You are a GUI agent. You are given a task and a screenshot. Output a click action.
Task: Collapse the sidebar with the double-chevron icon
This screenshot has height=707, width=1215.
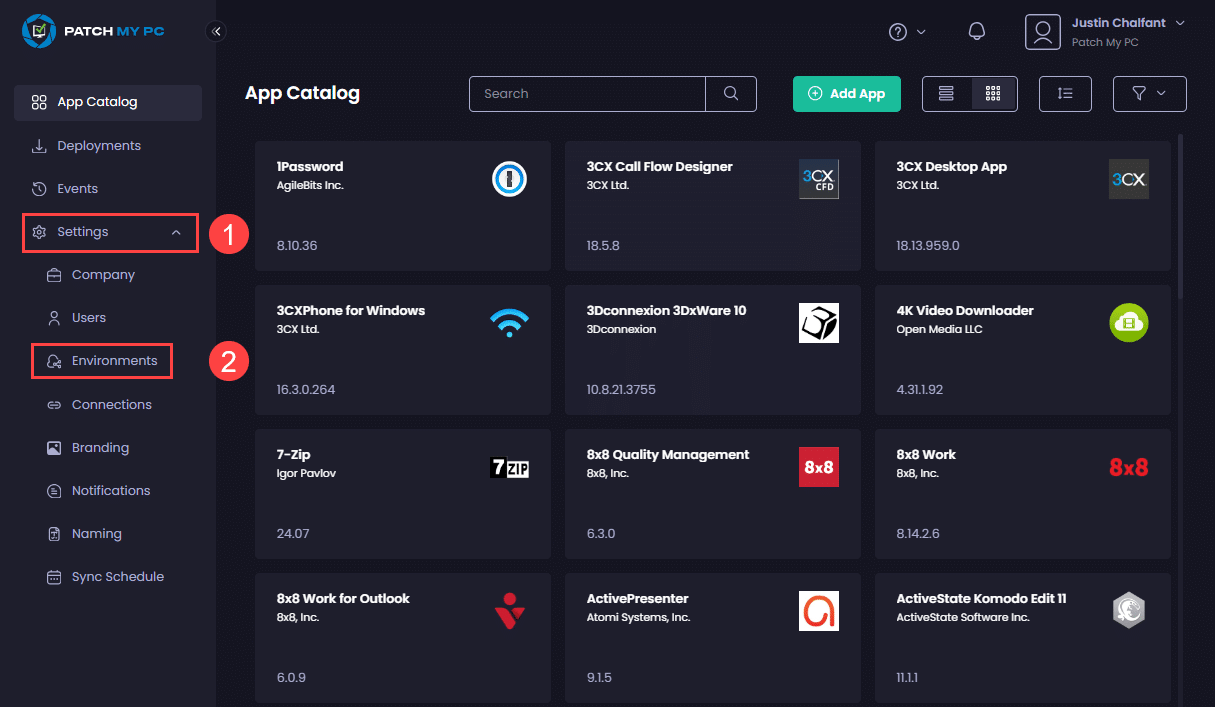(216, 32)
